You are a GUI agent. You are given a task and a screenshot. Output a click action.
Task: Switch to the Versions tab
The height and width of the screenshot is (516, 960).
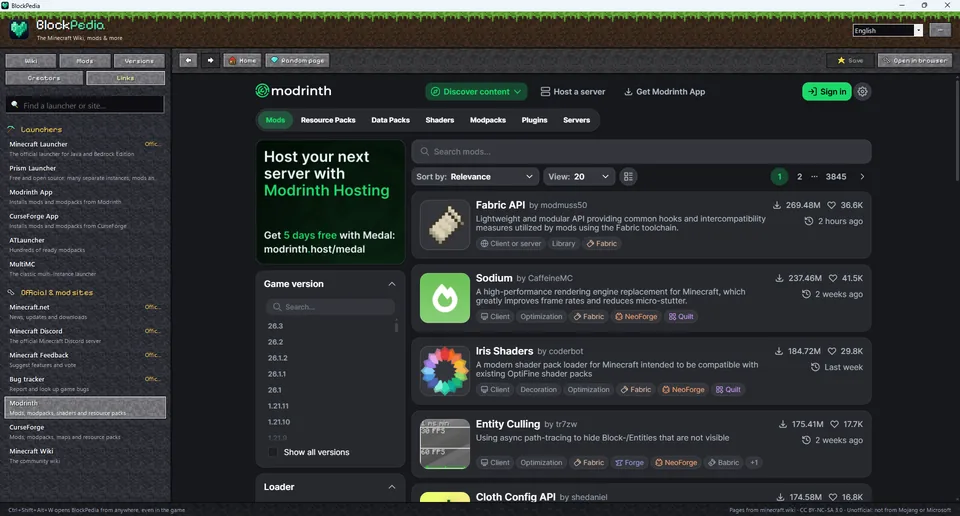click(139, 61)
